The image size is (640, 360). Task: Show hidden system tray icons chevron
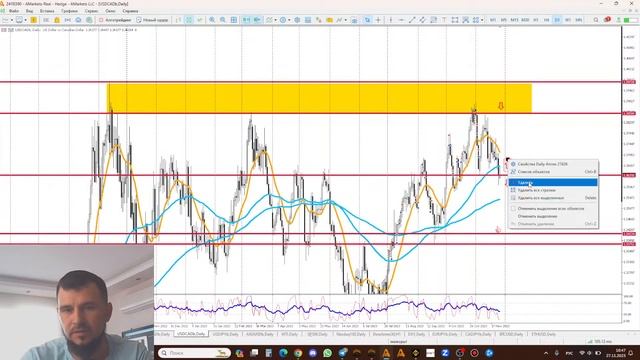(546, 353)
